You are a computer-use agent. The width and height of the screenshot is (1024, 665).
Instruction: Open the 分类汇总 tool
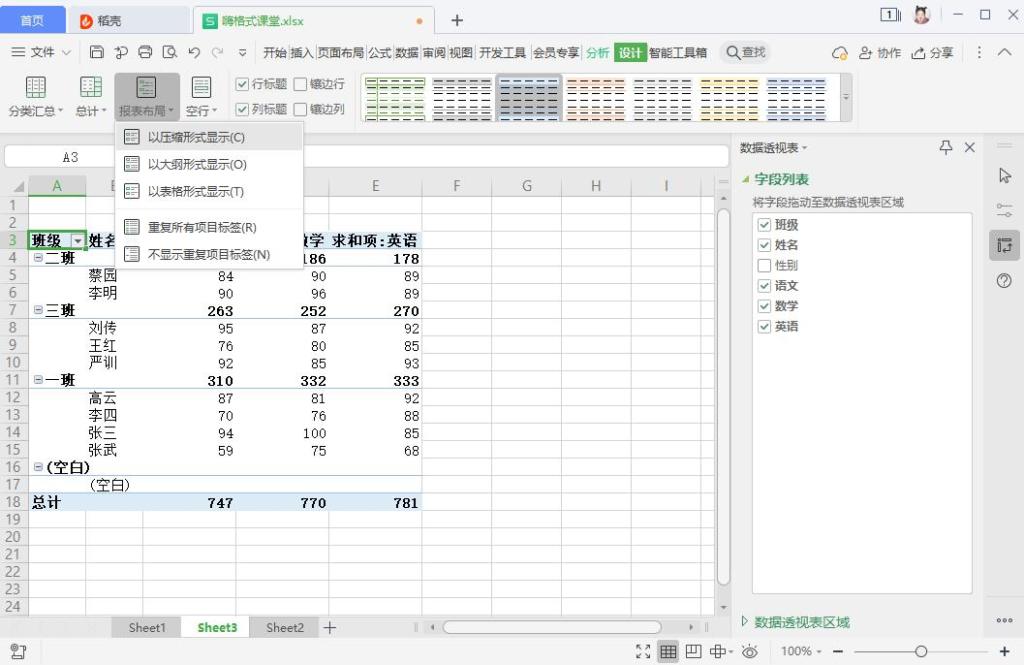point(36,95)
